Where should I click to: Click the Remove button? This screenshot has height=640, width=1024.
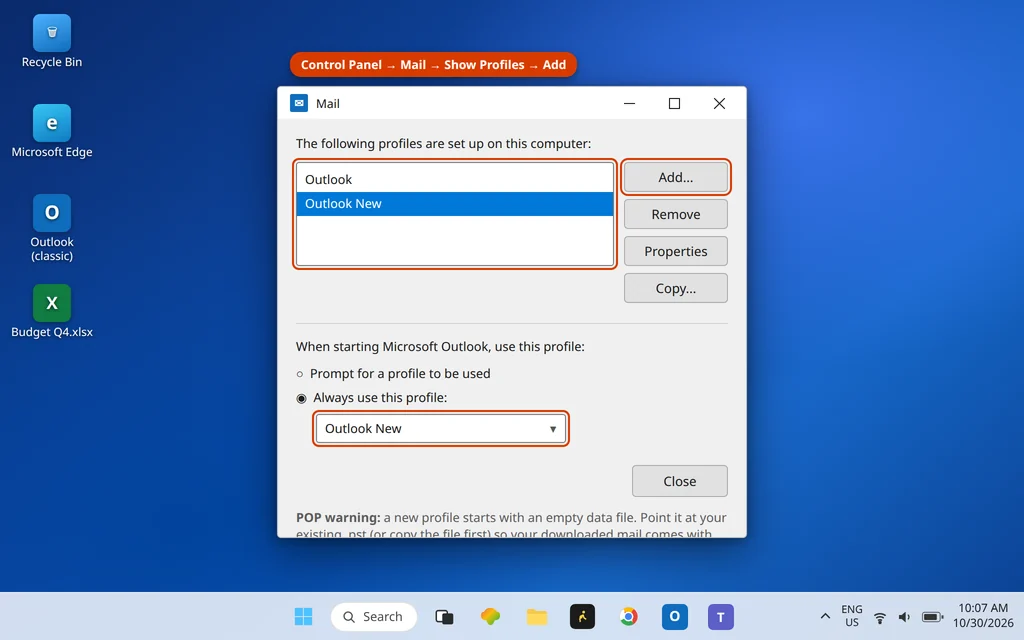675,214
